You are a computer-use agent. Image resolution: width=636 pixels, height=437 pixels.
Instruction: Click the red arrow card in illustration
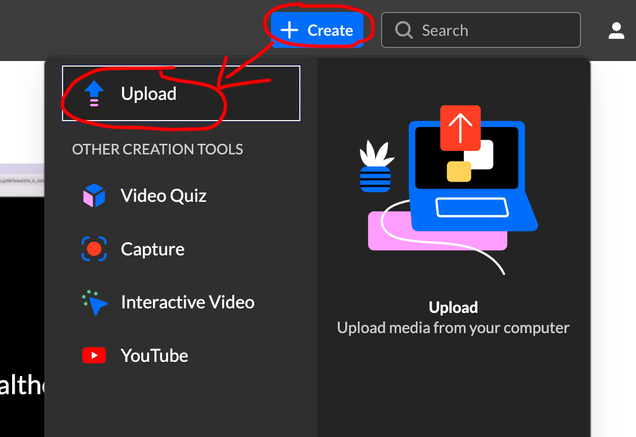(460, 127)
